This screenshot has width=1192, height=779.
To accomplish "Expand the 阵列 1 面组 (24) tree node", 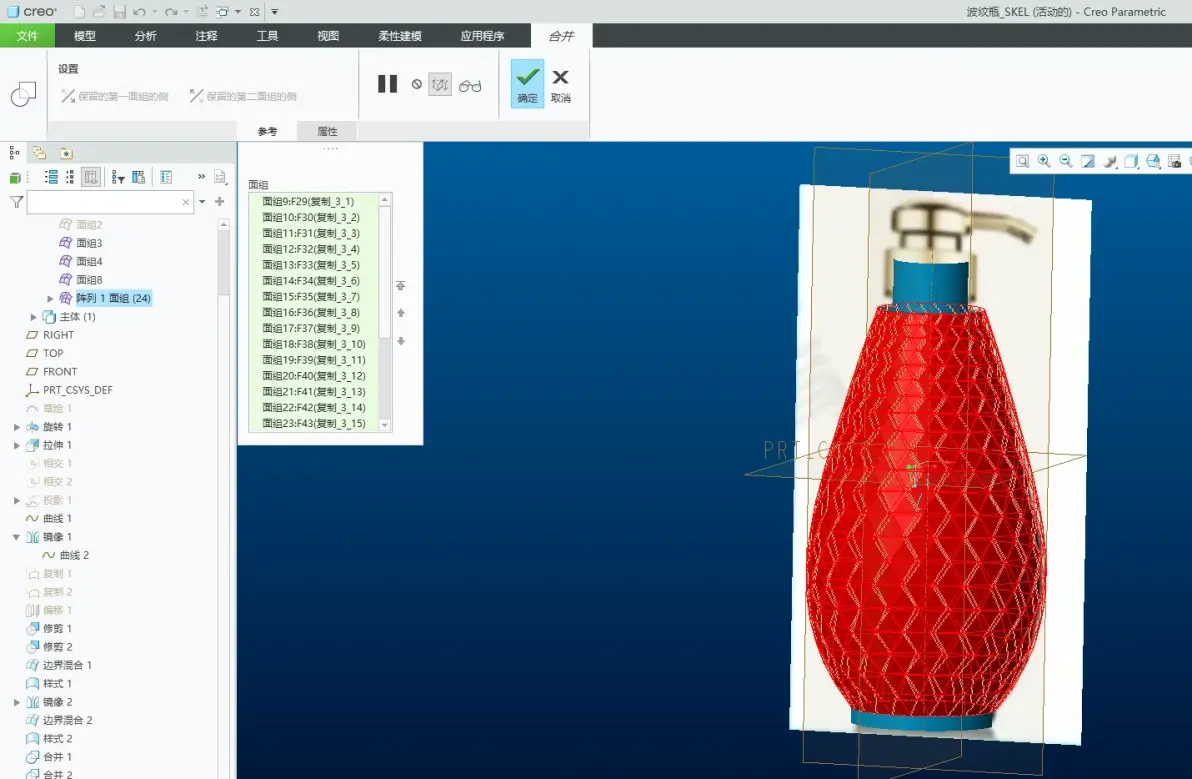I will click(x=50, y=299).
